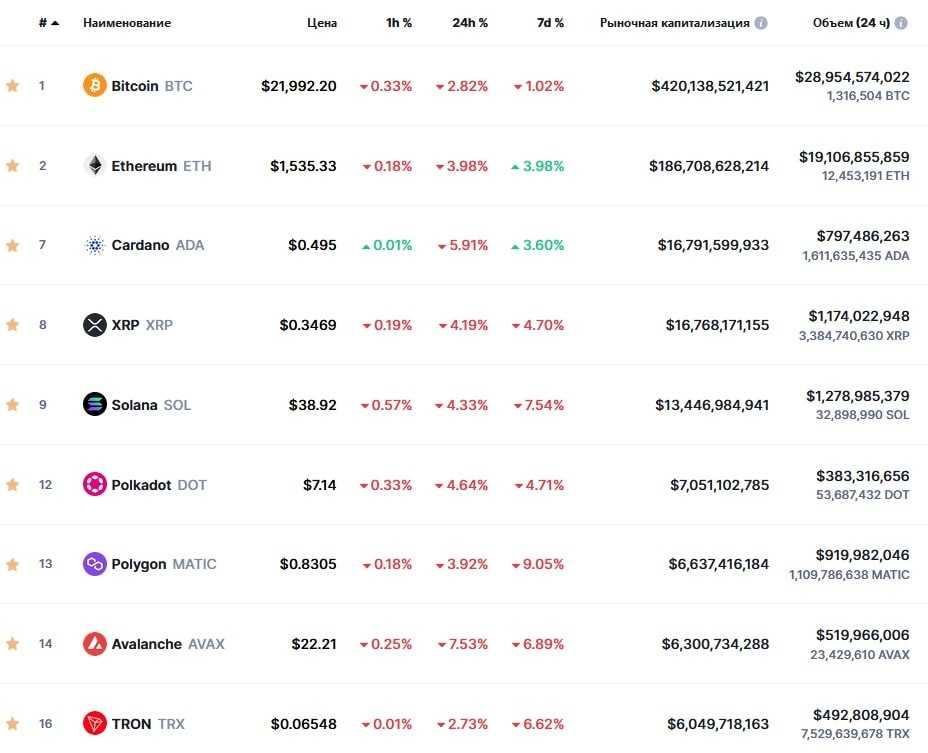Click info icon next to Рыночная капитализация
Viewport: 928px width, 753px height.
[761, 23]
